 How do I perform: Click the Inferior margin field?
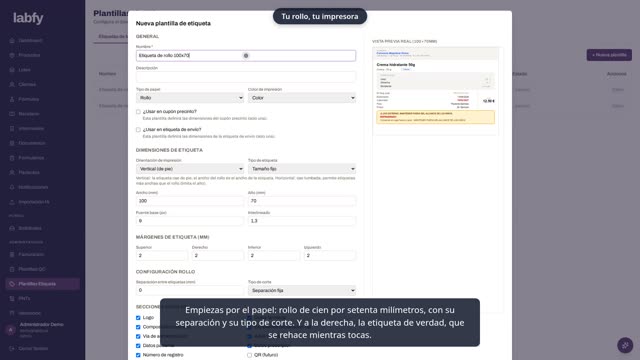coord(274,256)
